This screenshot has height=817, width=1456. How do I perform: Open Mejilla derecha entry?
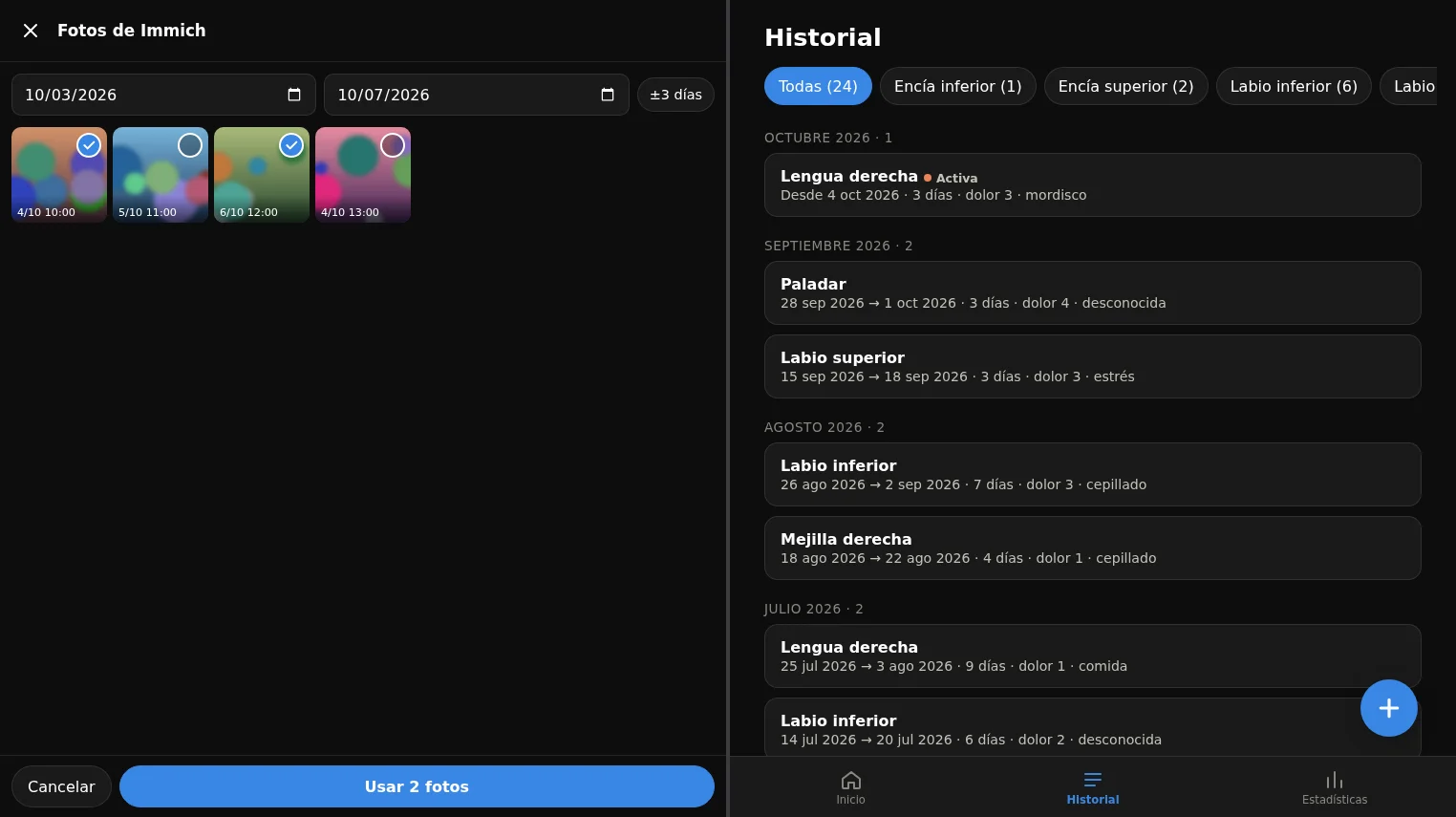[1092, 548]
